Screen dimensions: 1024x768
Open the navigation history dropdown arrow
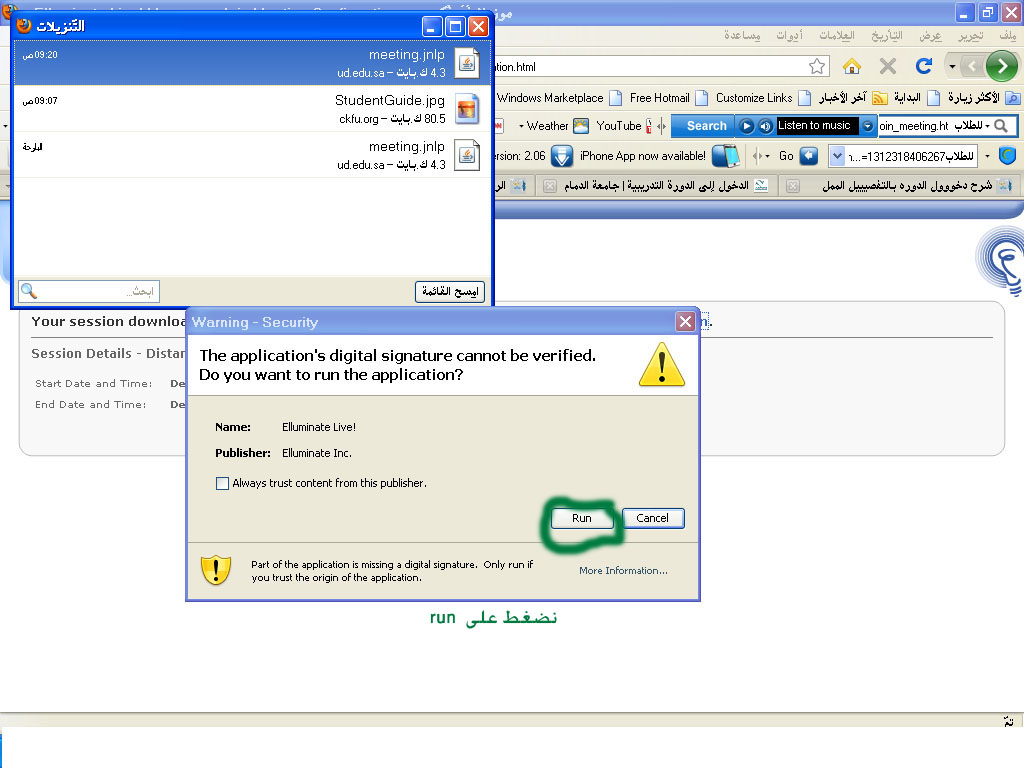pos(952,66)
